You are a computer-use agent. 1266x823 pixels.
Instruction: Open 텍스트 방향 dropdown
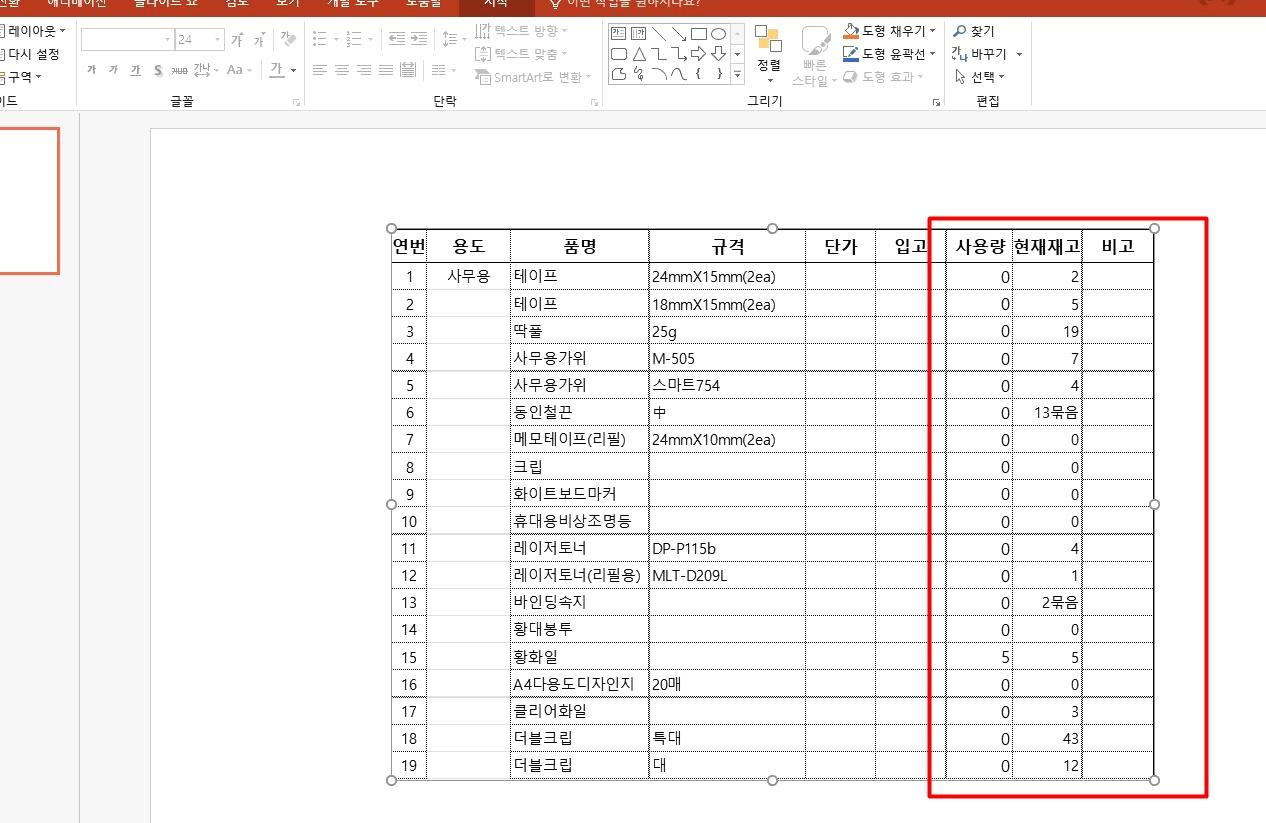[520, 31]
